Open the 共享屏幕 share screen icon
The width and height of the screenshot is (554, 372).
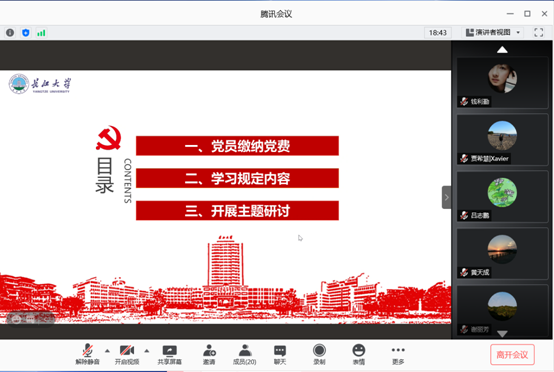click(170, 354)
